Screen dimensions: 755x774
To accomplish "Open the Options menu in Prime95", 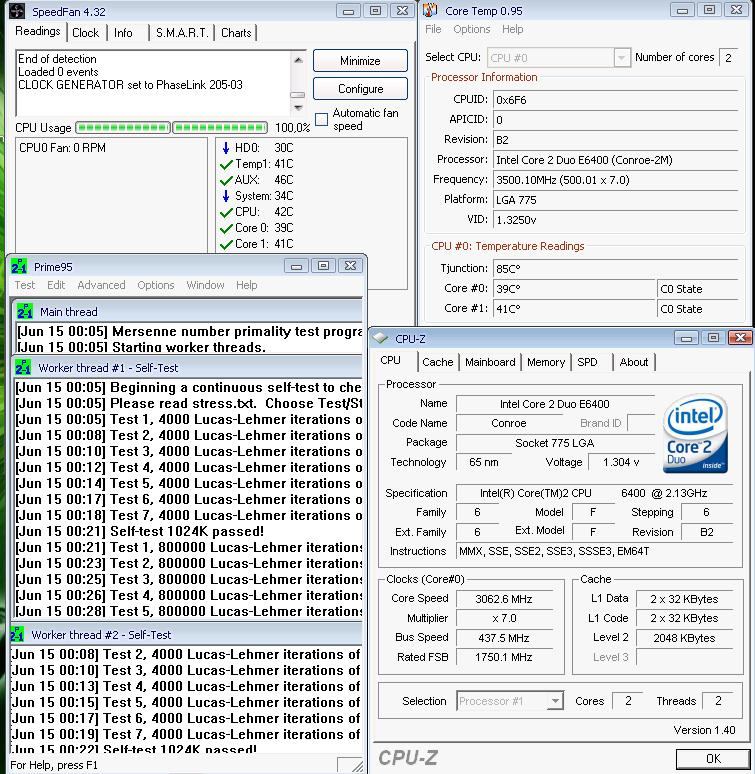I will (x=155, y=285).
